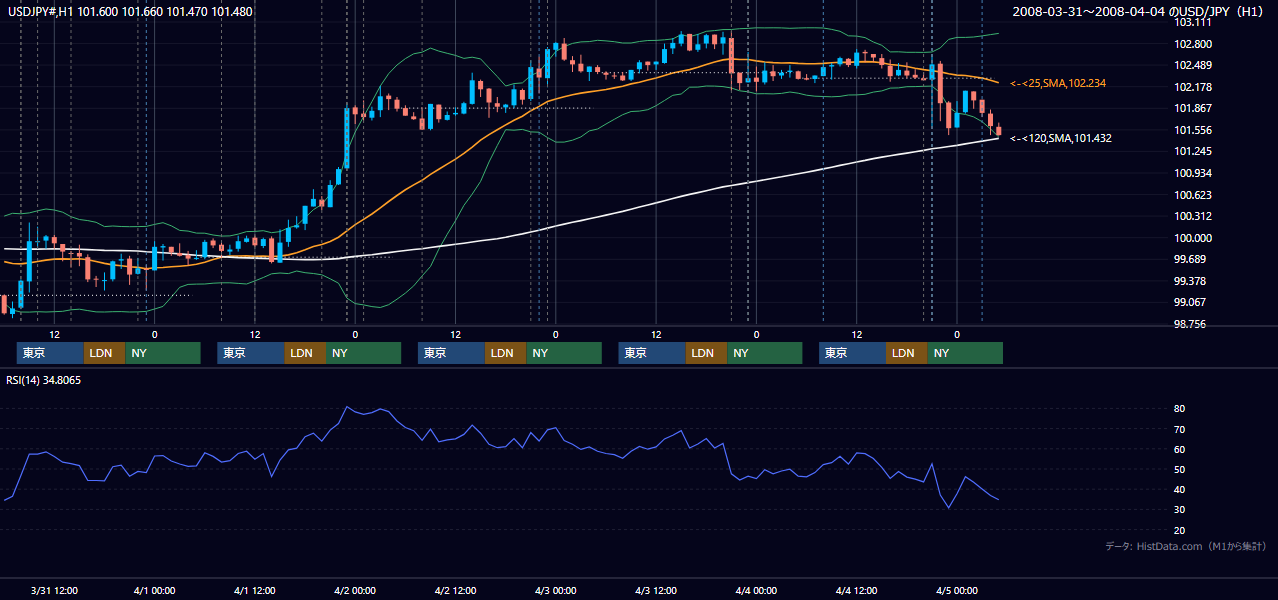Select the lowest price label 98.756

[1190, 324]
